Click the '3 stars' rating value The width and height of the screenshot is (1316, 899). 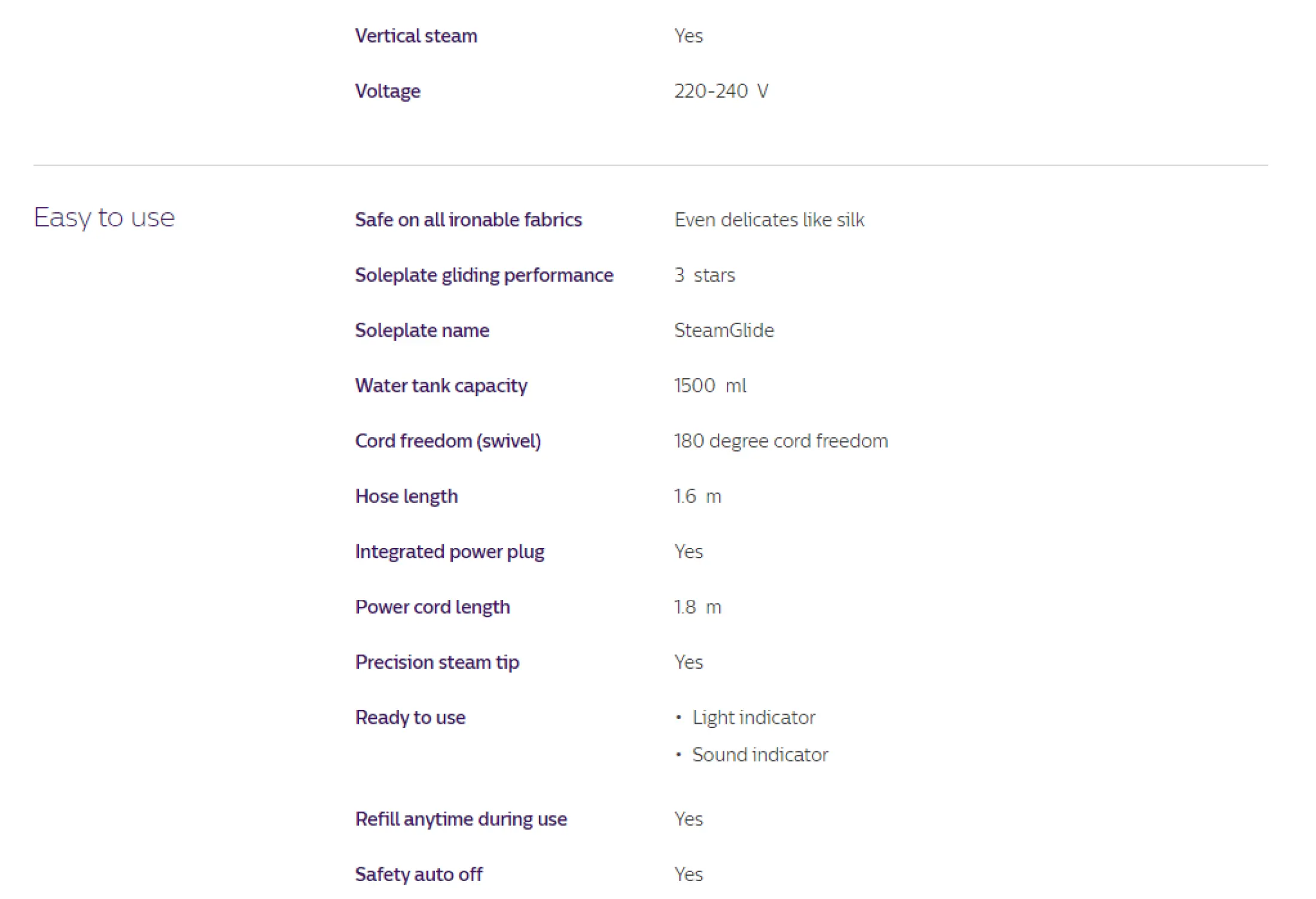tap(705, 275)
